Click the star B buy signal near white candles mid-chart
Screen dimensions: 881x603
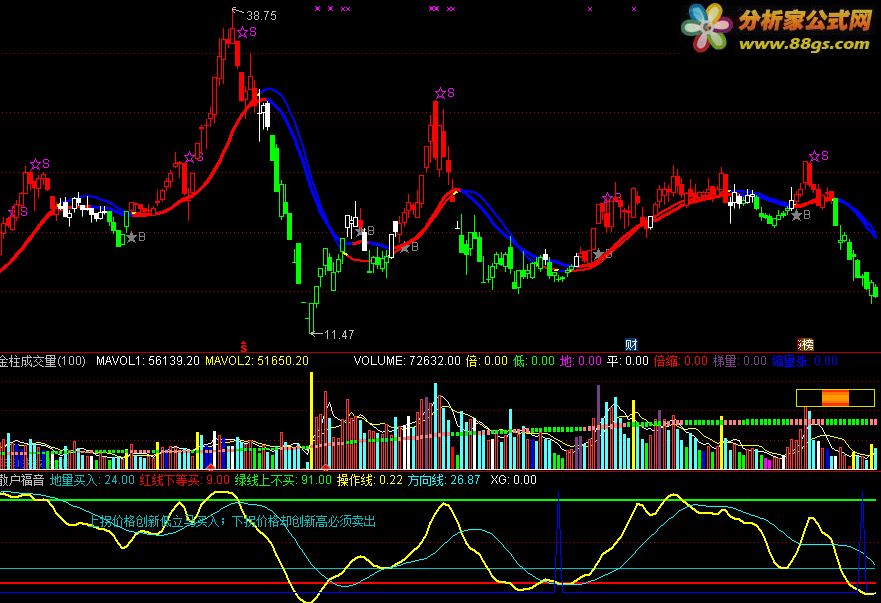364,230
